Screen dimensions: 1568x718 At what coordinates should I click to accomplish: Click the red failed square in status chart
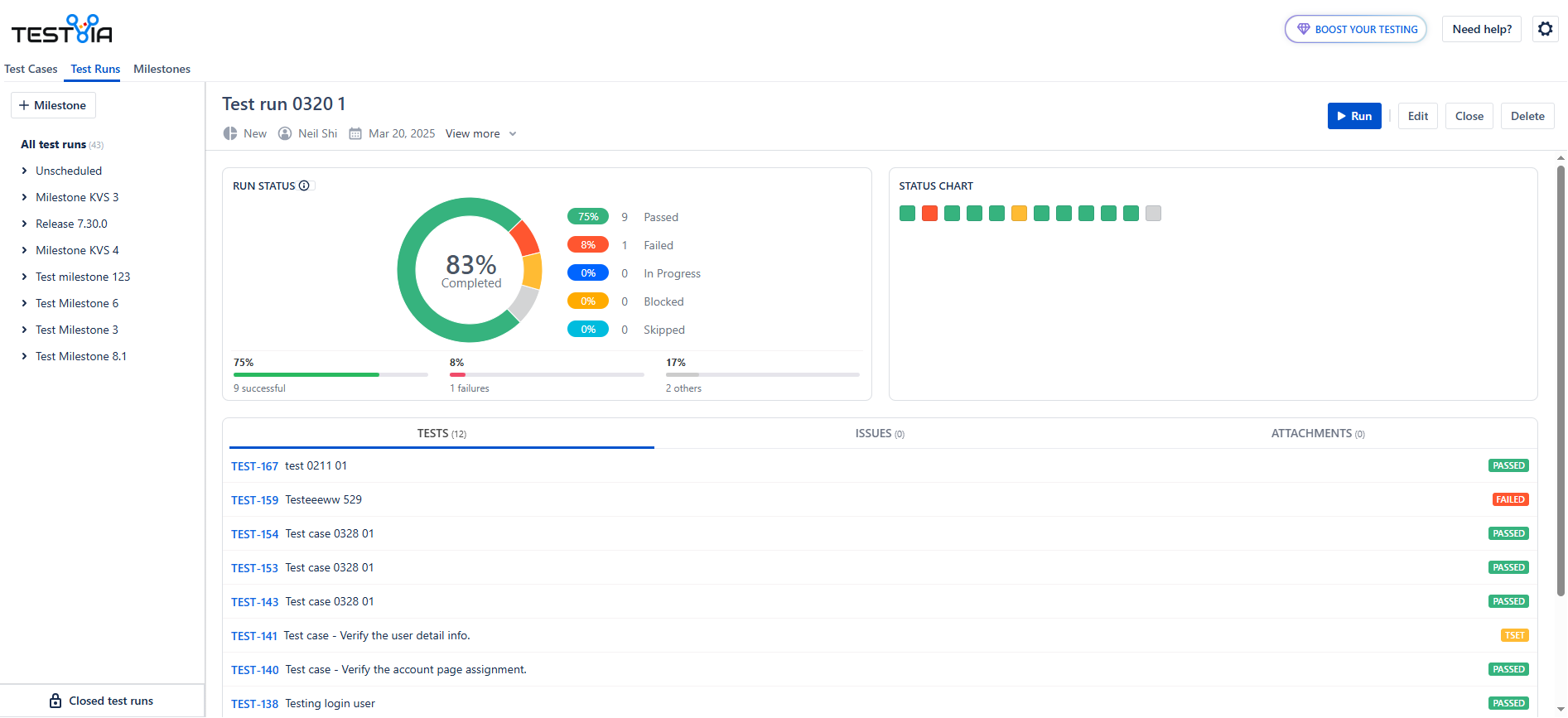tap(929, 214)
